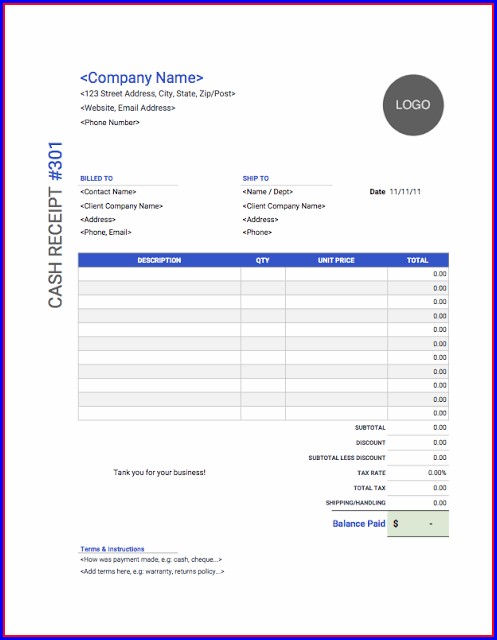Click <Client Company Name> under BILLED TO
This screenshot has width=497, height=640.
pos(121,206)
